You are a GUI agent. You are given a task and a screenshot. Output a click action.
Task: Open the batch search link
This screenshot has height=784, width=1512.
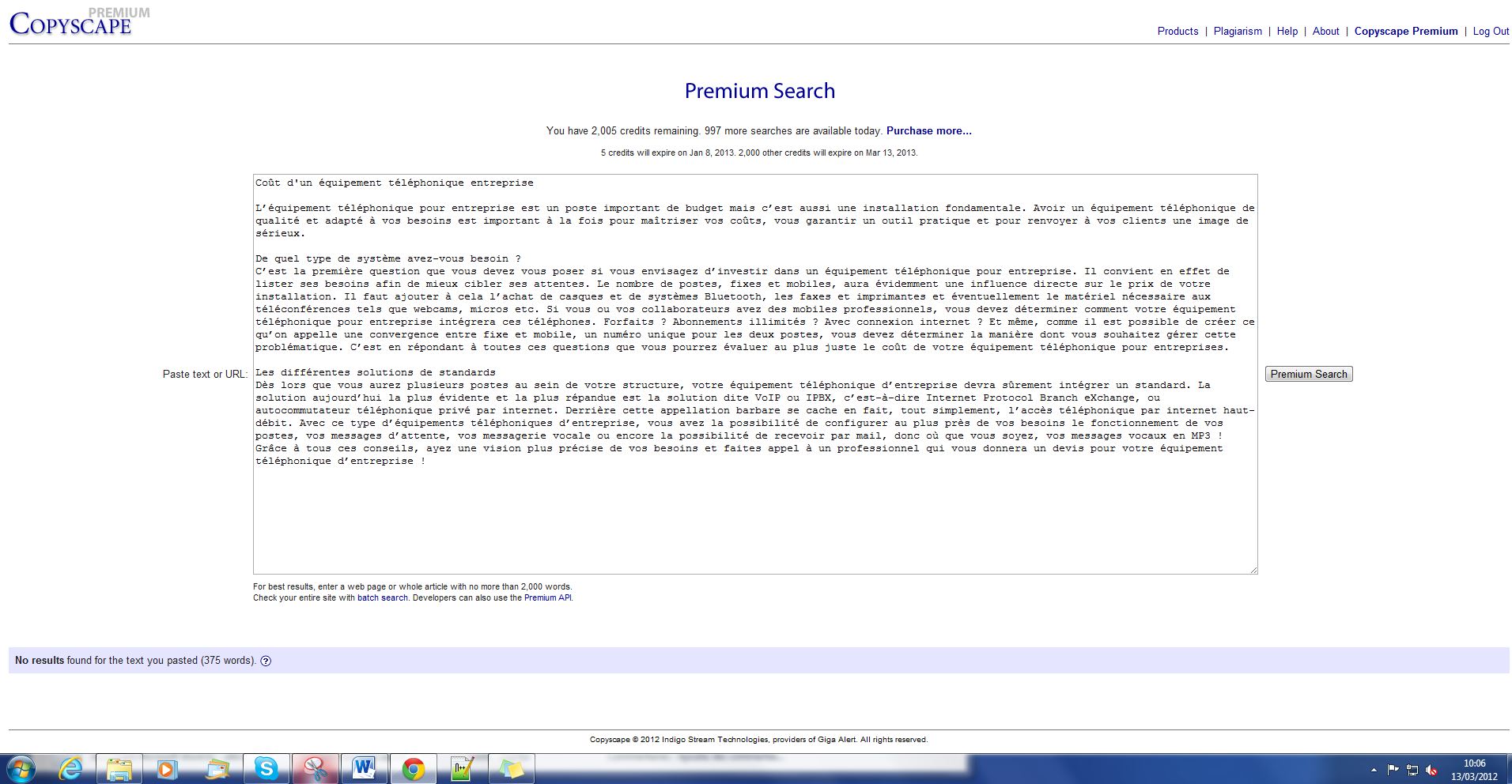[383, 598]
